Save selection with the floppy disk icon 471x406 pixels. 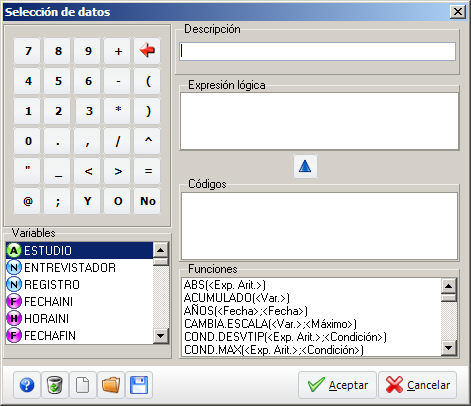coord(139,385)
